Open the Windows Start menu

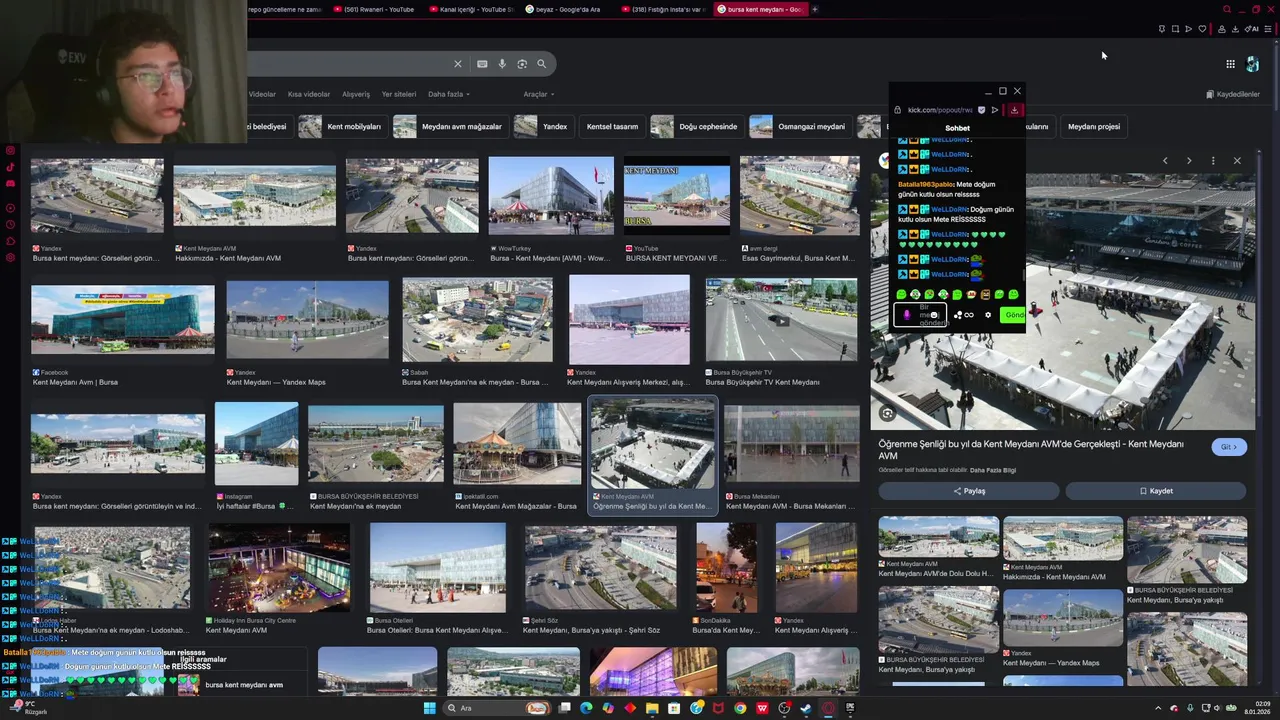point(429,708)
